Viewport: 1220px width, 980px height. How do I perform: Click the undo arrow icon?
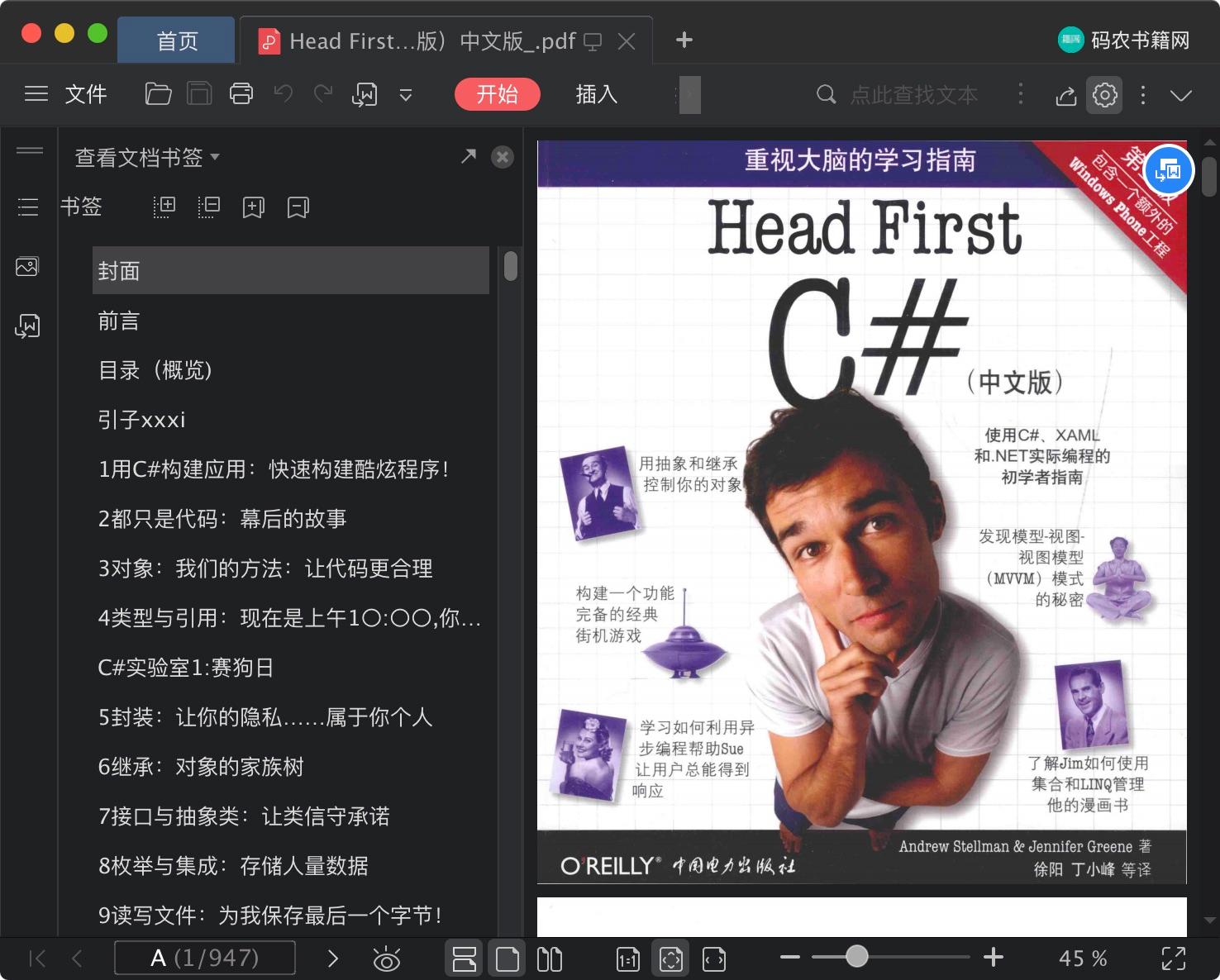click(x=284, y=93)
